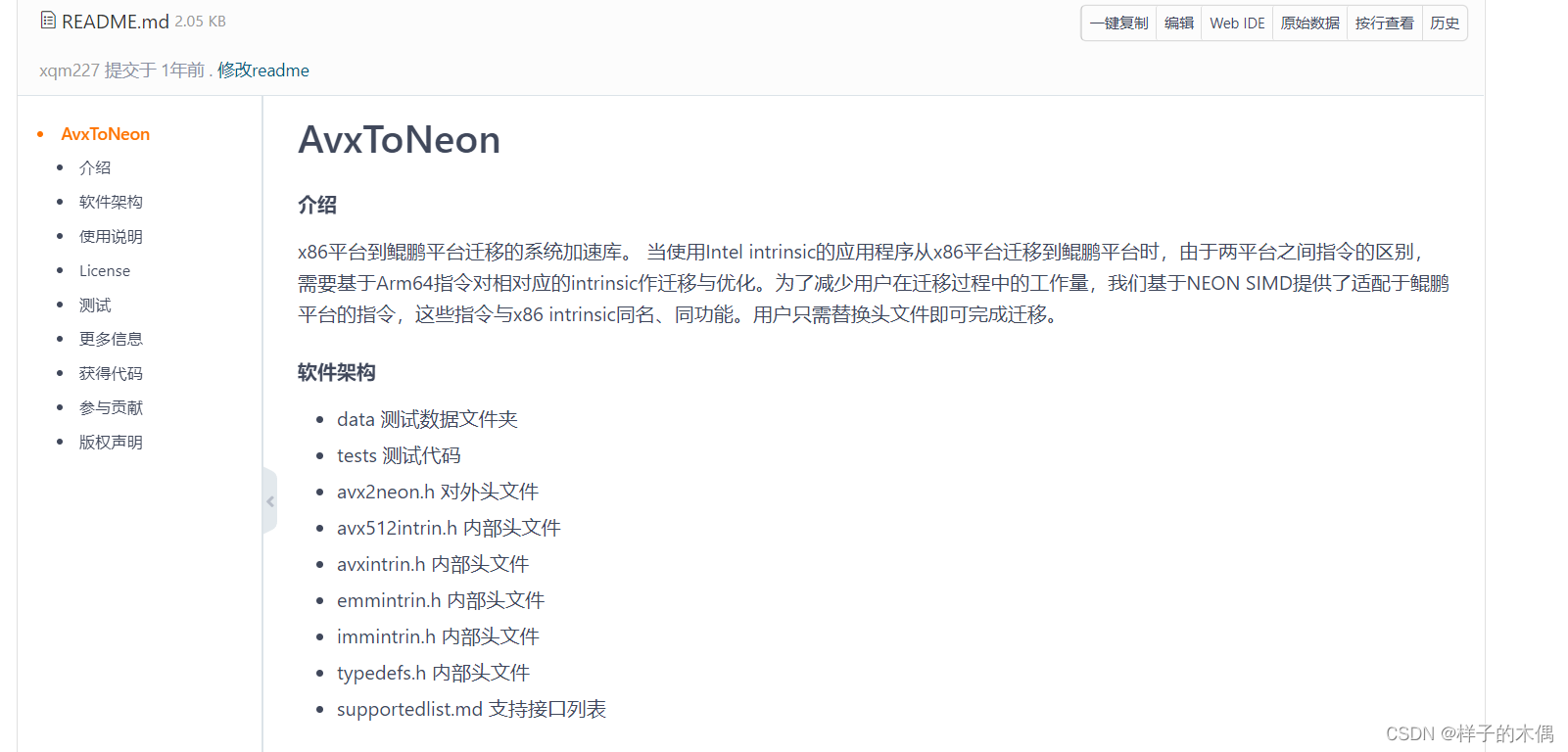
Task: Launch the Web IDE button
Action: (1237, 23)
